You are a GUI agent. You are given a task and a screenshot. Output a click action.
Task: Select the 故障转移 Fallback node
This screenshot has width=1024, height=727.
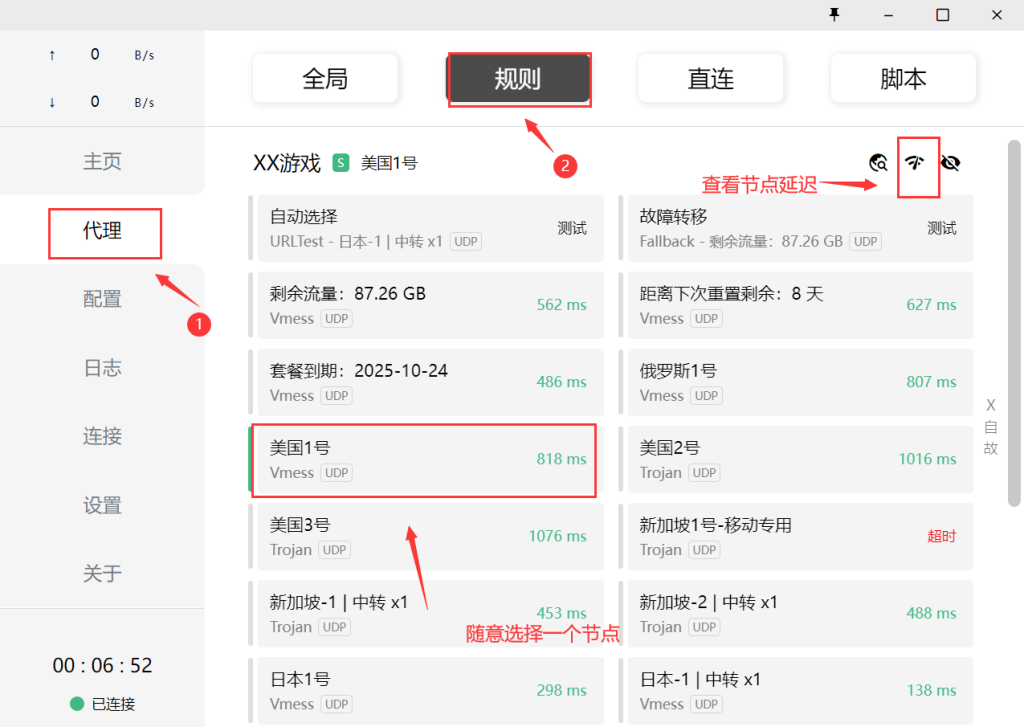(795, 228)
